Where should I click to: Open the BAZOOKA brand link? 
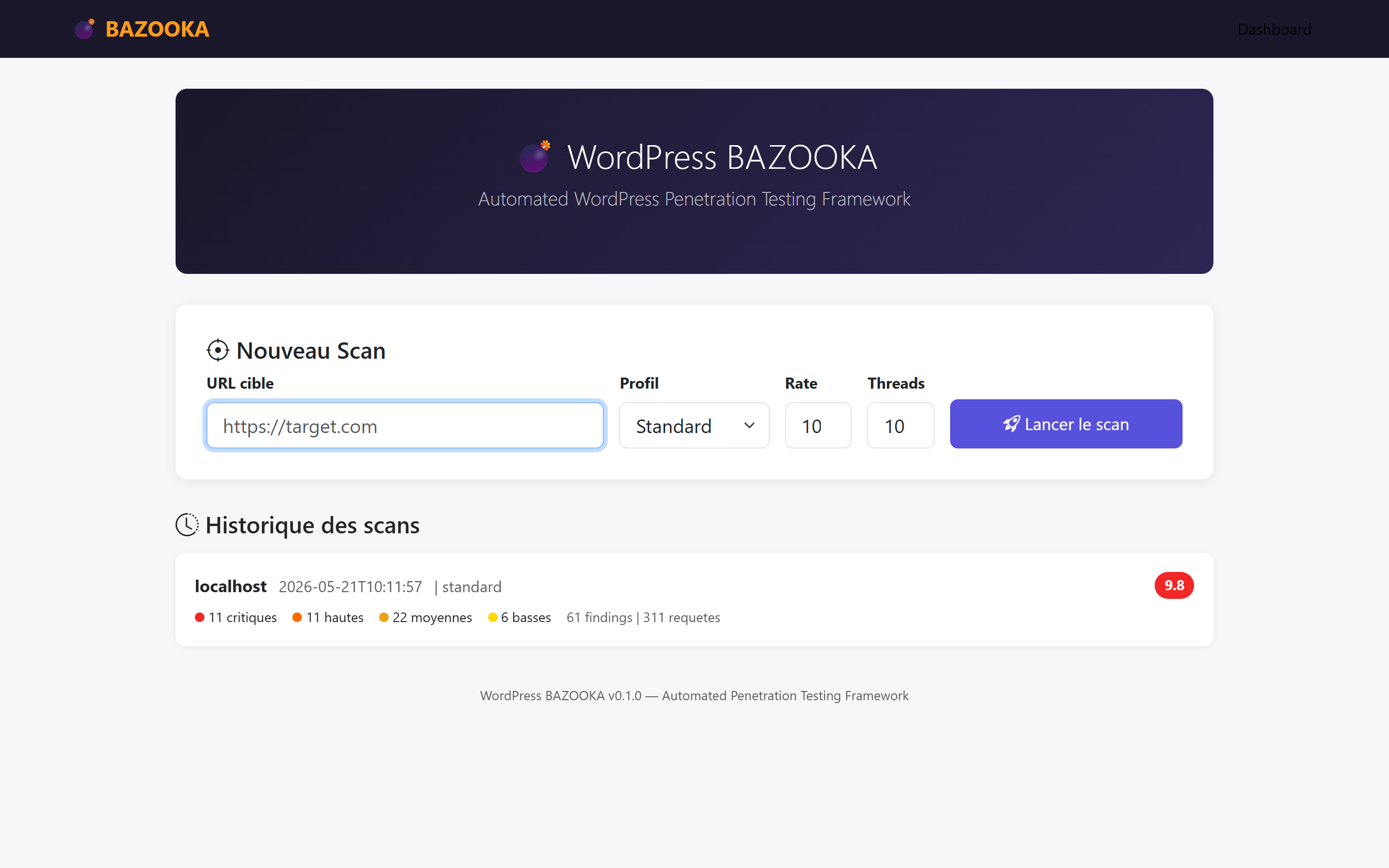tap(142, 29)
